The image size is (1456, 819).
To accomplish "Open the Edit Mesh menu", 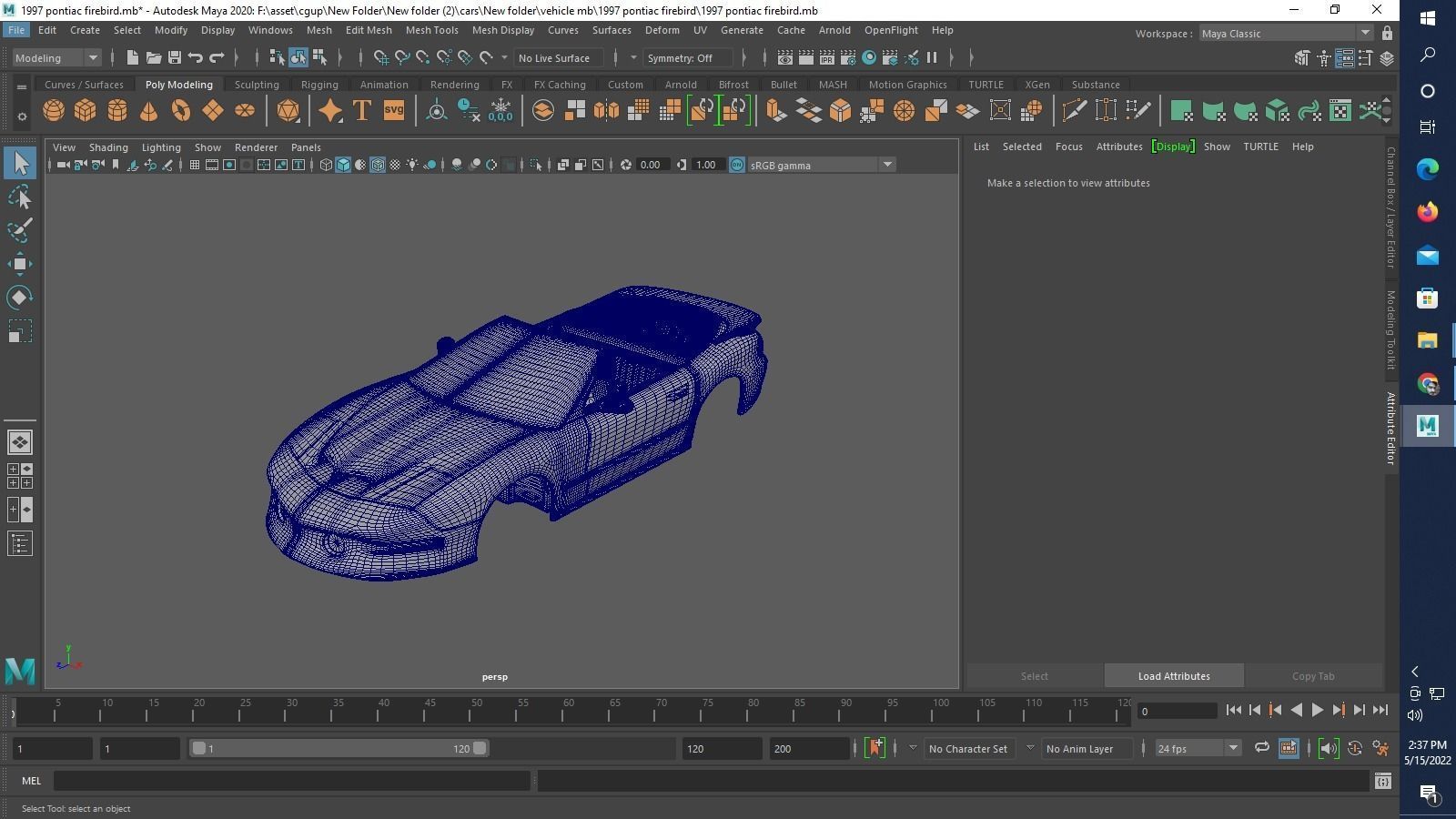I will (369, 30).
